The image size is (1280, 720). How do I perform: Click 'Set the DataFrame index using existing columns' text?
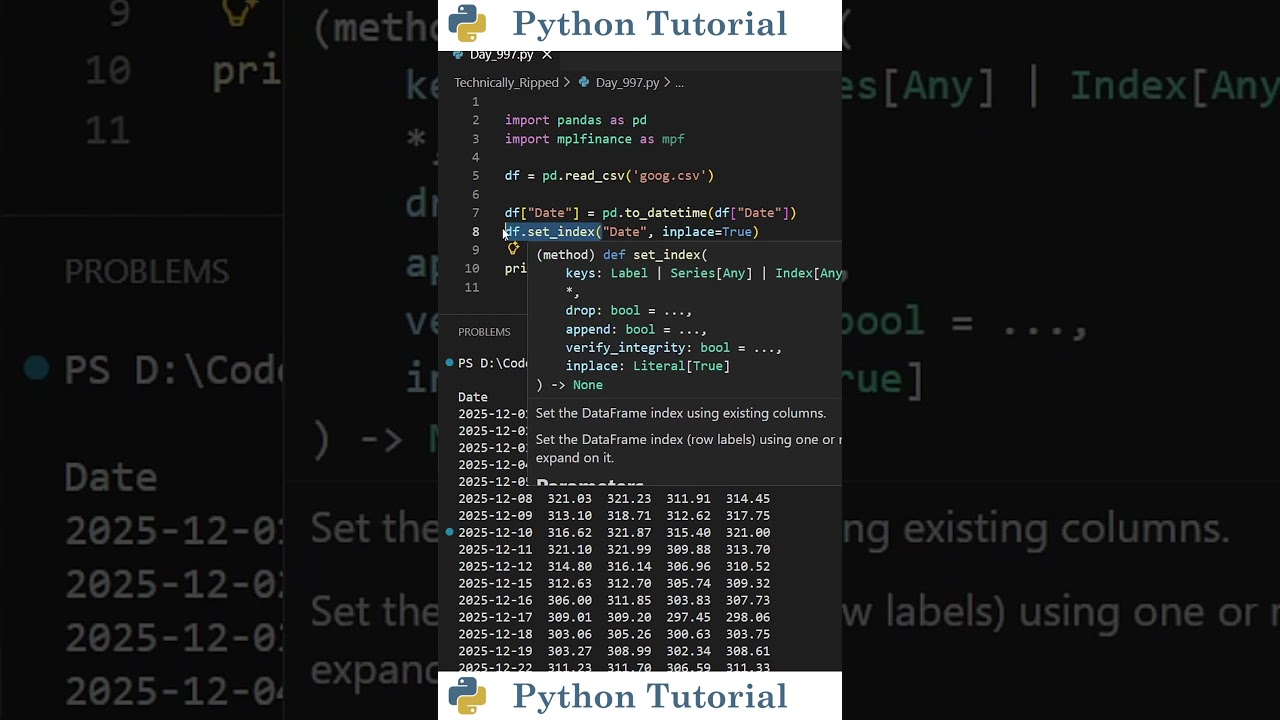[681, 413]
